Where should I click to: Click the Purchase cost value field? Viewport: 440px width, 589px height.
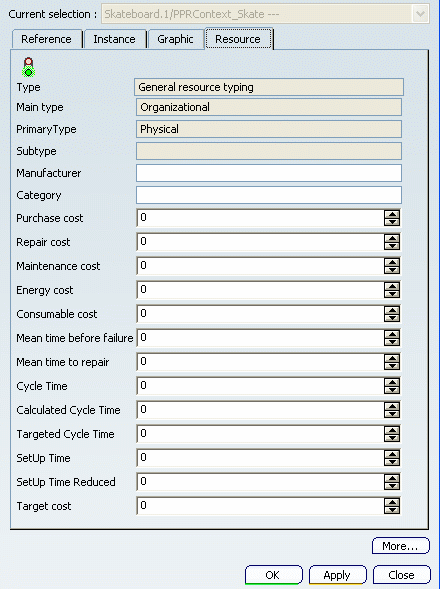coord(260,218)
